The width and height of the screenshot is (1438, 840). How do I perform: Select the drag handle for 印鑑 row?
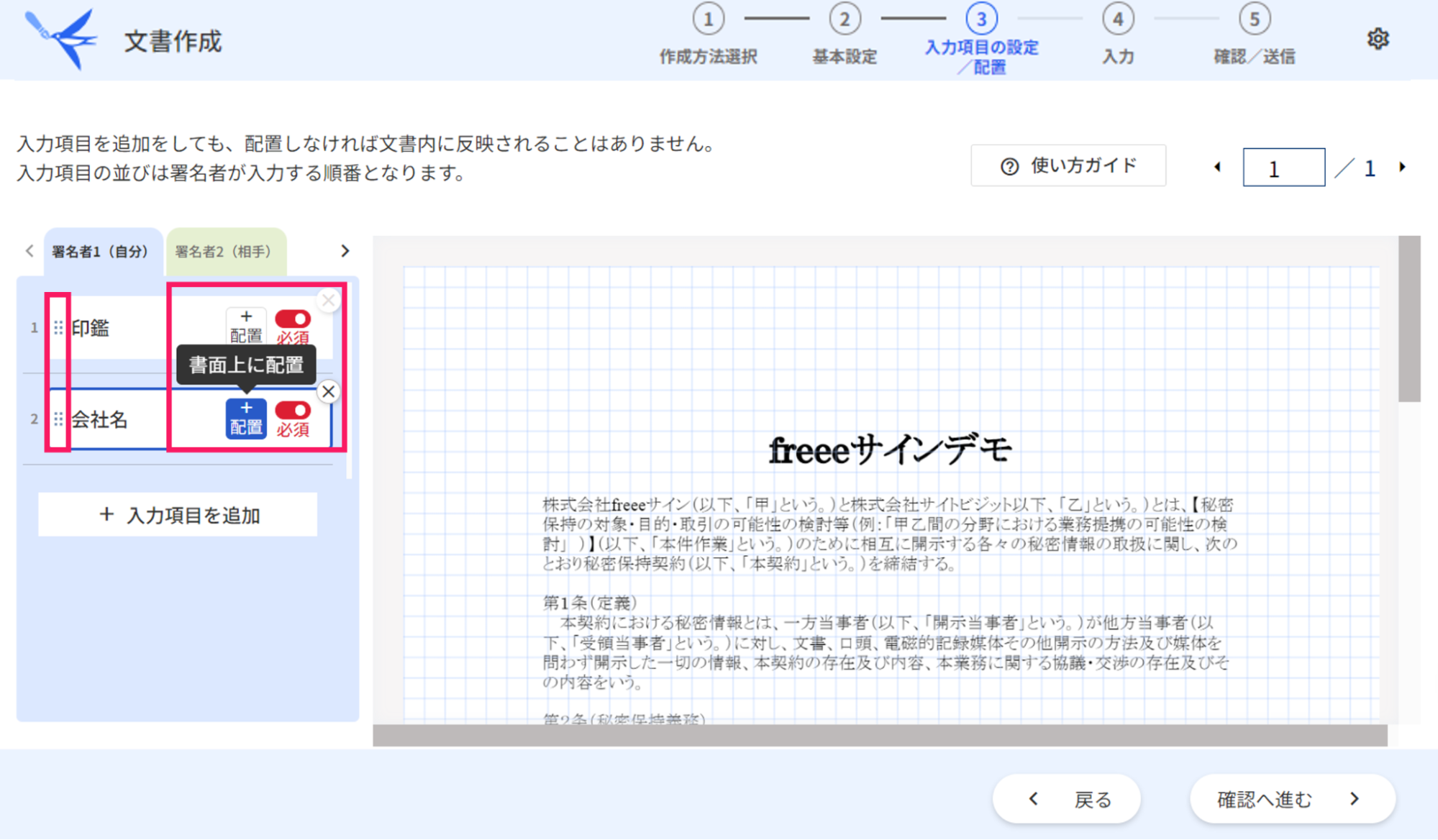(x=58, y=328)
